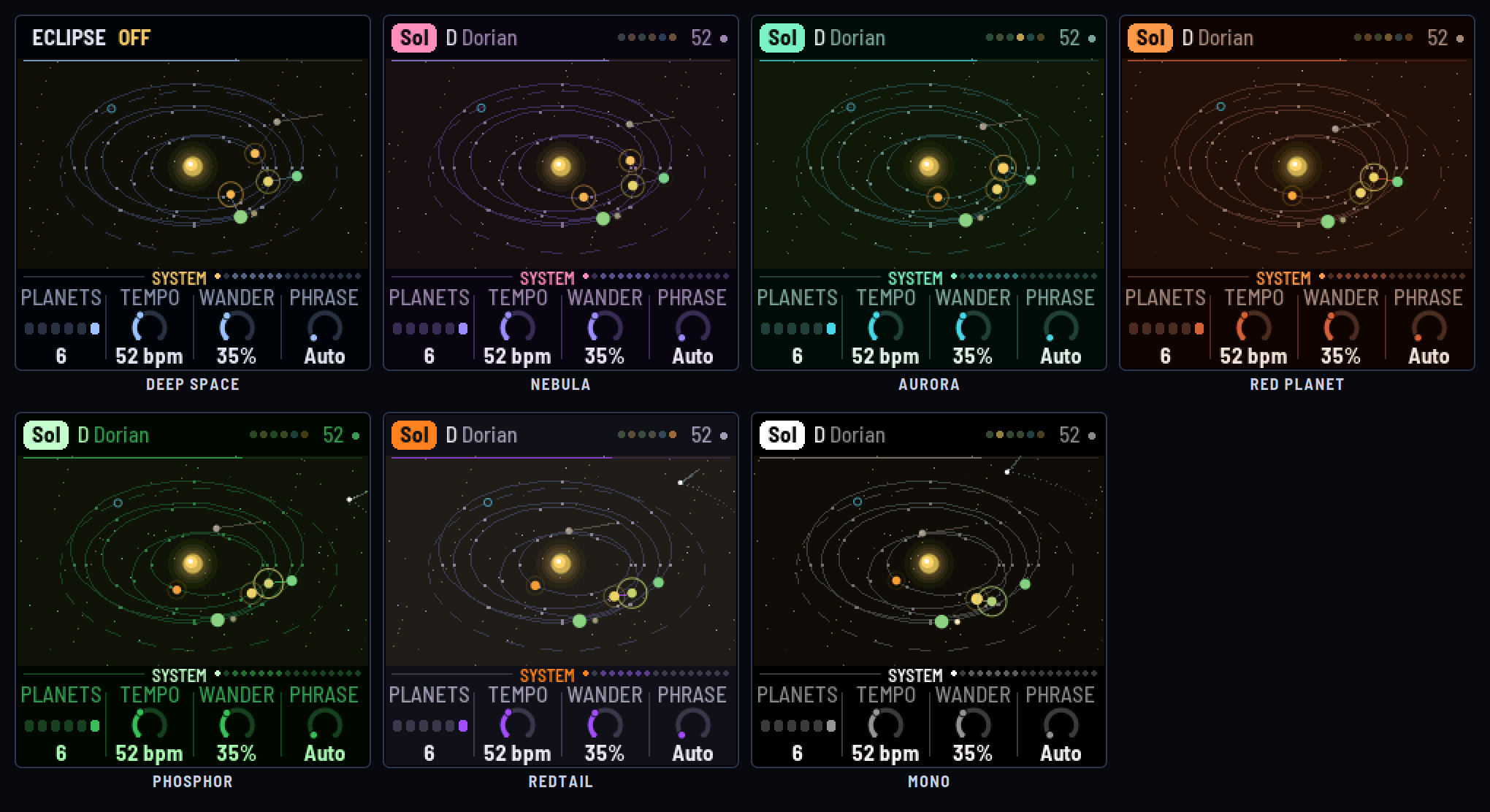Open the D Dorian scale selector in Aurora
Image resolution: width=1490 pixels, height=812 pixels.
[849, 37]
